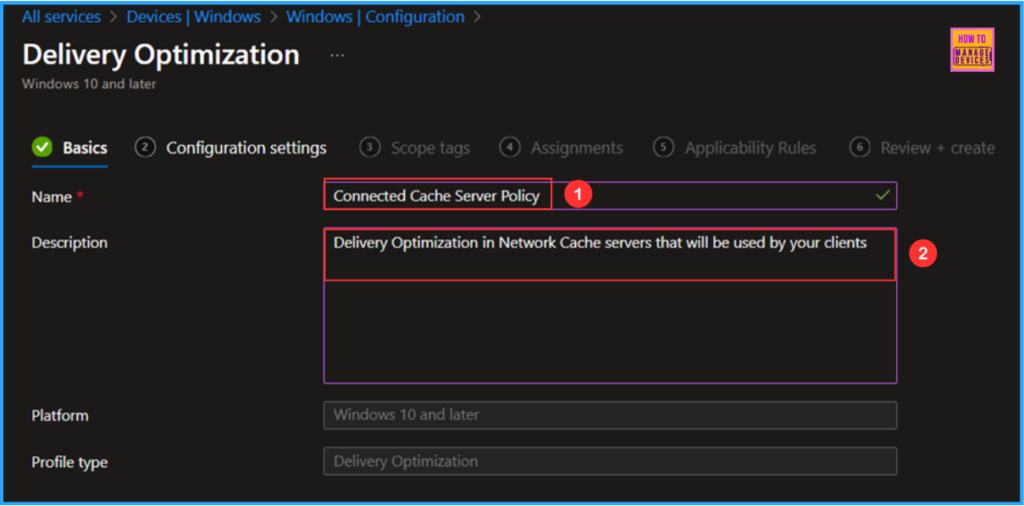Click the step 3 circle icon
Viewport: 1024px width, 506px height.
[x=370, y=148]
